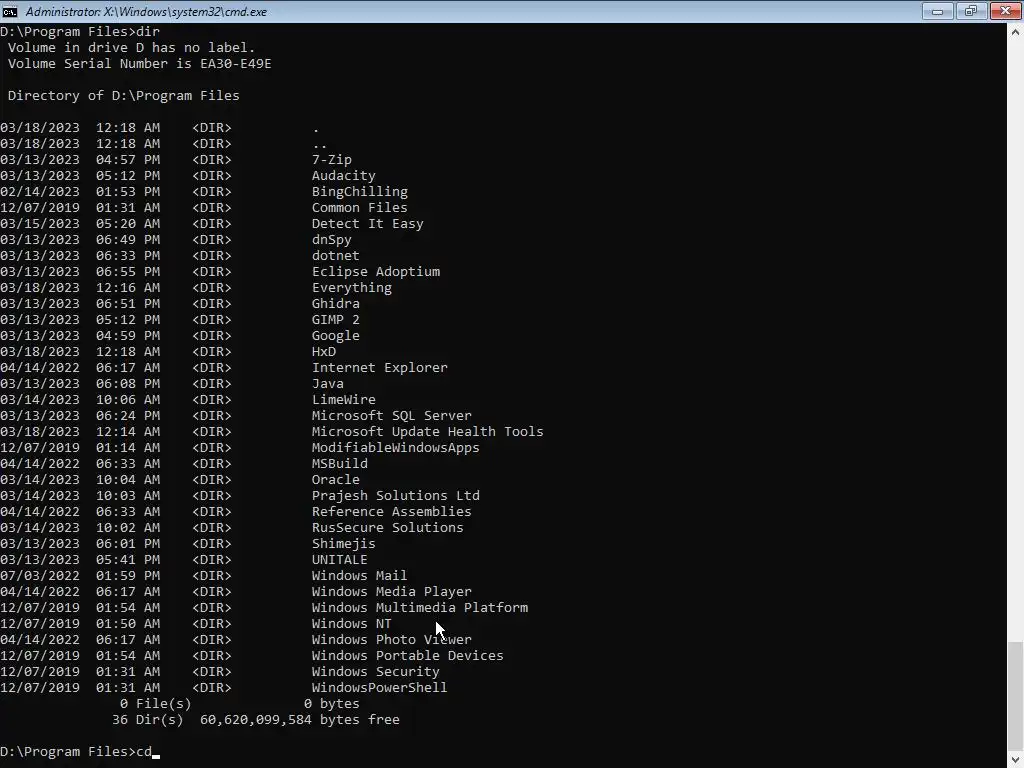The height and width of the screenshot is (768, 1024).
Task: Click the GIMP 2 entry
Action: 336,319
